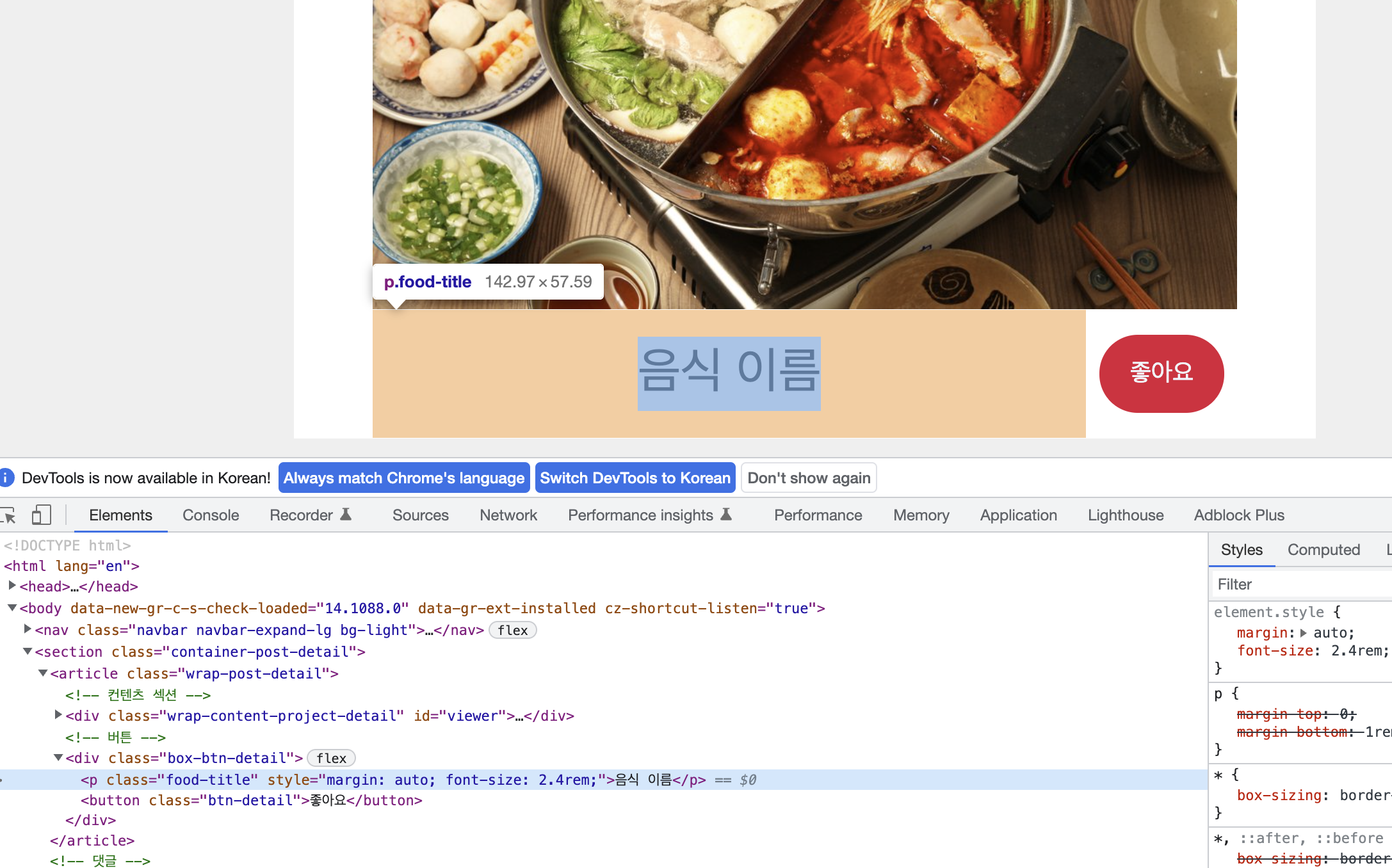1392x868 pixels.
Task: Click the red 좋아요 like button
Action: [x=1161, y=373]
